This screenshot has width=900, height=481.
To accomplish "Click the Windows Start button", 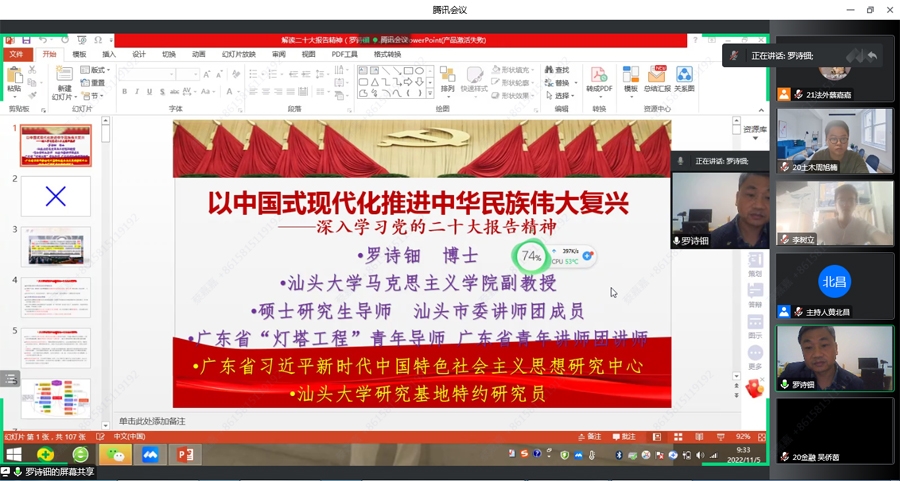I will tap(13, 455).
